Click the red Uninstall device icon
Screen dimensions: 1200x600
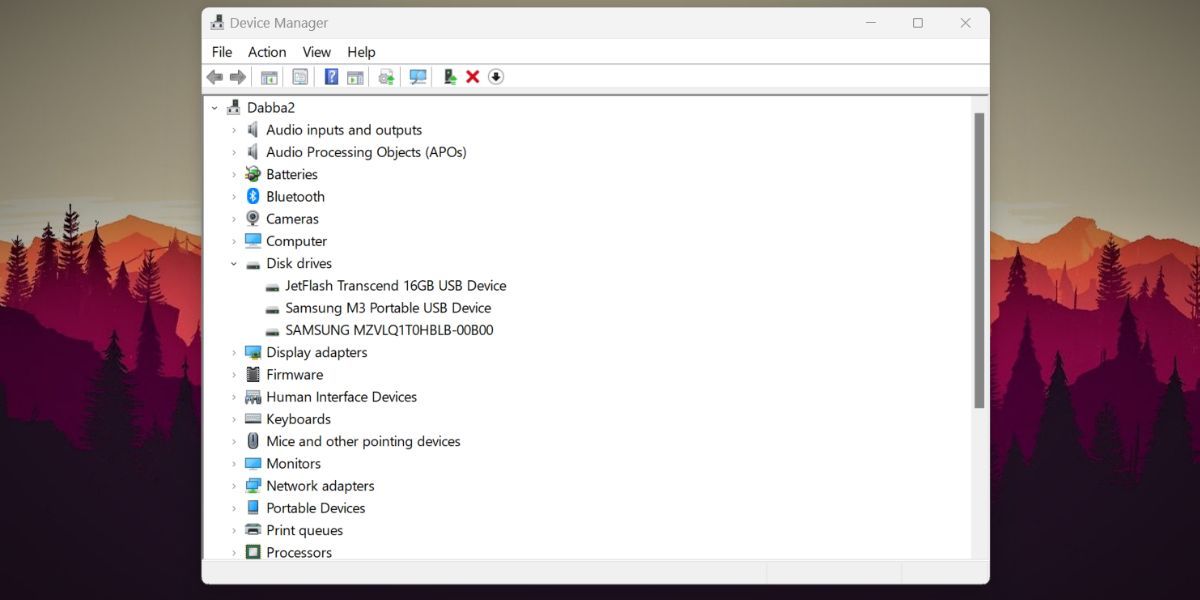(471, 77)
